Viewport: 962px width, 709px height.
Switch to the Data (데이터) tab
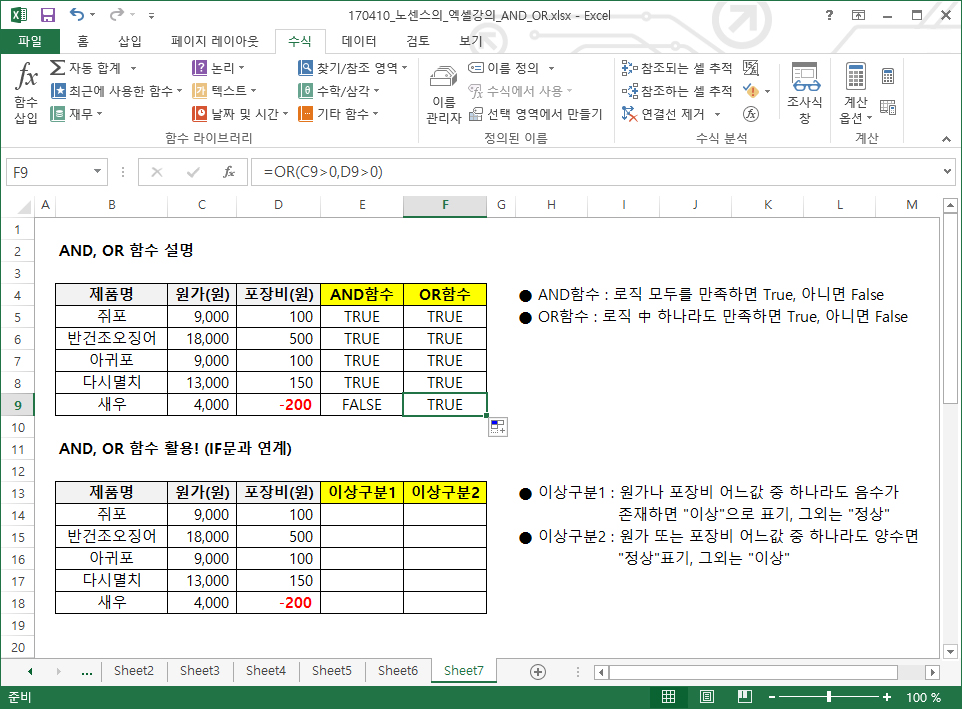[359, 41]
